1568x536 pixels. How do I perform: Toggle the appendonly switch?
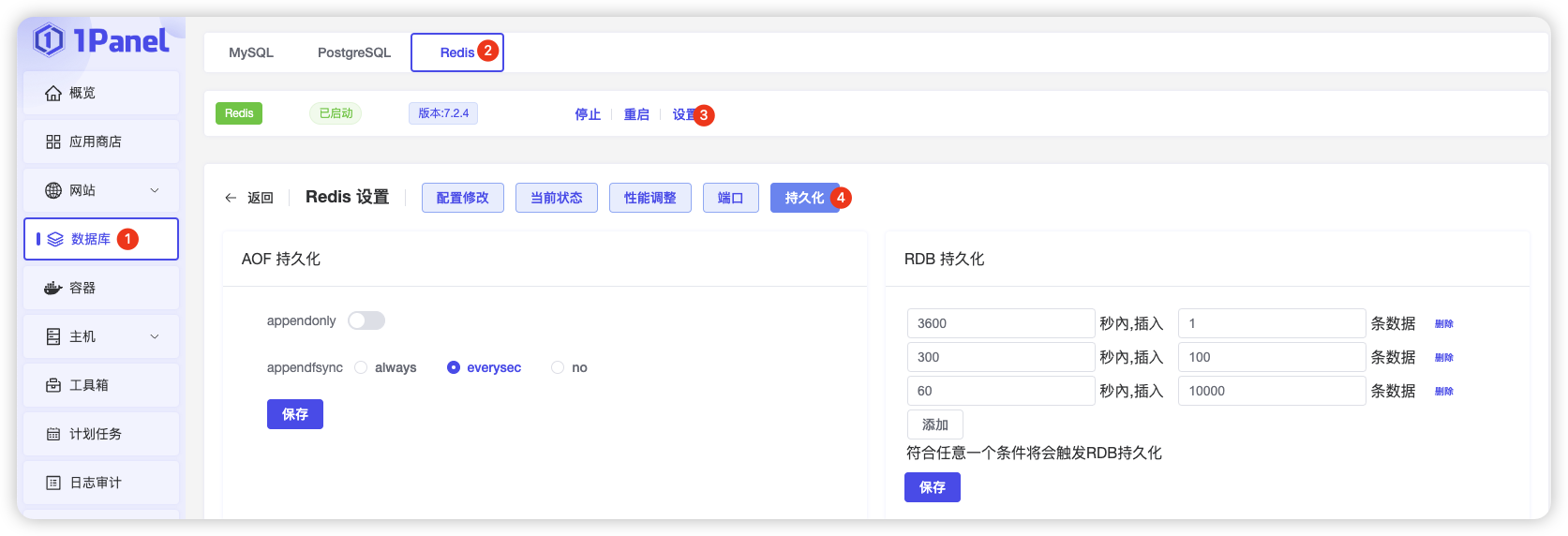[x=366, y=320]
